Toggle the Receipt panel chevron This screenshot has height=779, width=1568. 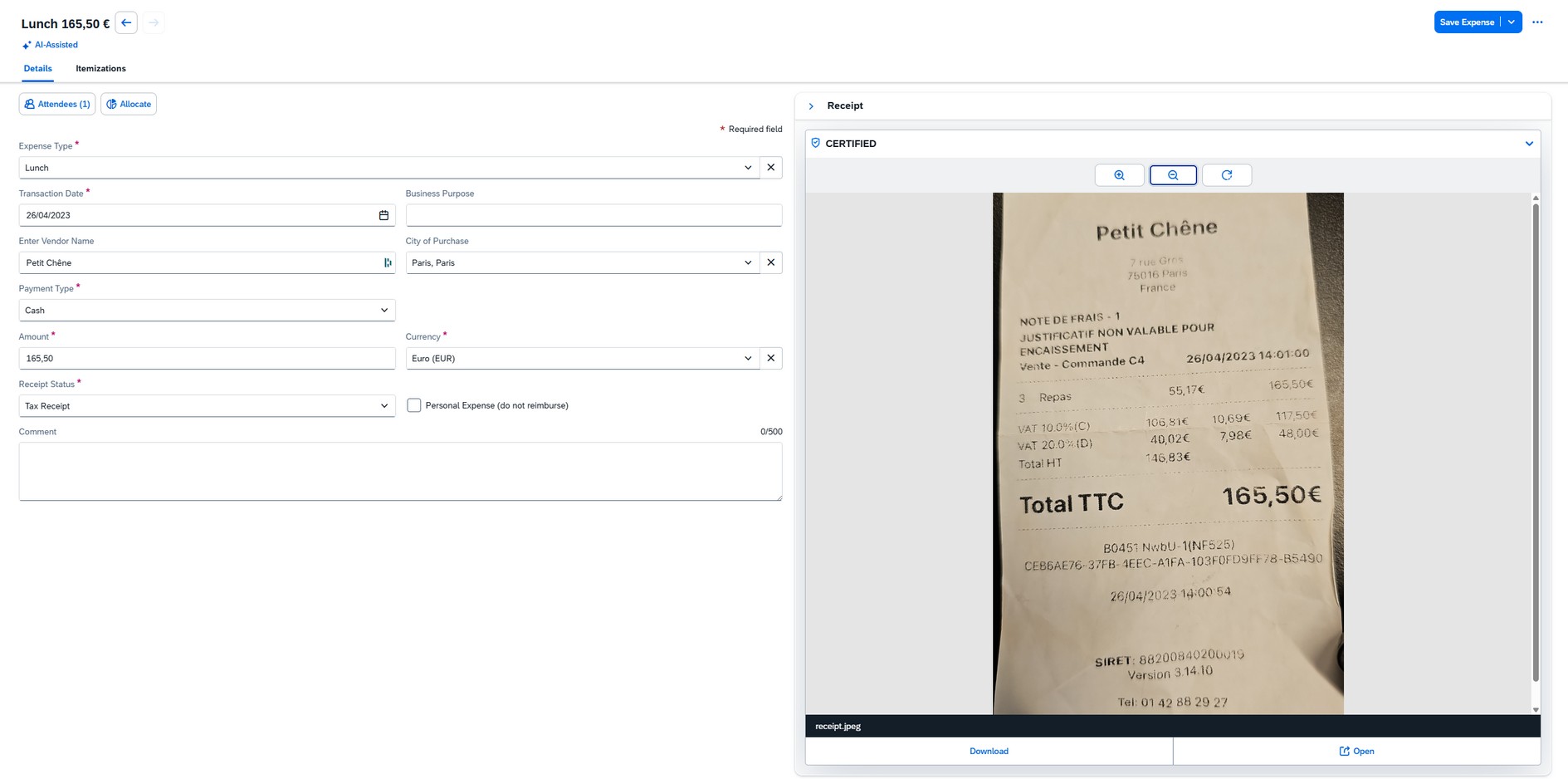coord(811,106)
